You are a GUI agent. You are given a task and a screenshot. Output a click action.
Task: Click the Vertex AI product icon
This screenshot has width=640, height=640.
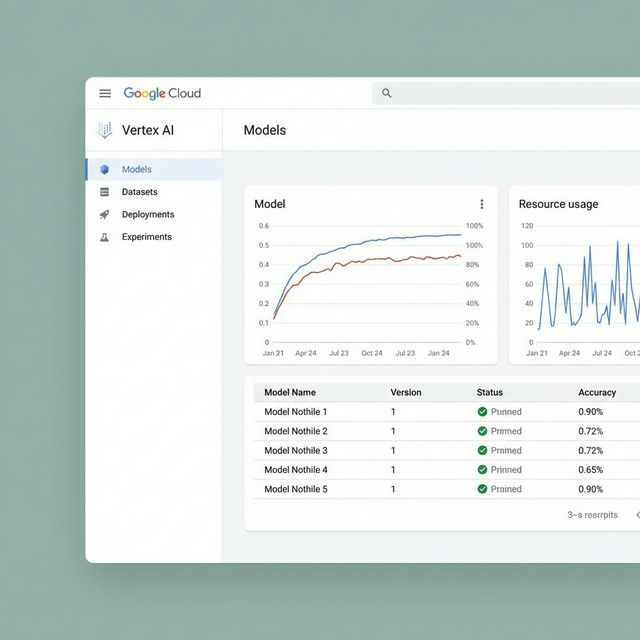104,130
